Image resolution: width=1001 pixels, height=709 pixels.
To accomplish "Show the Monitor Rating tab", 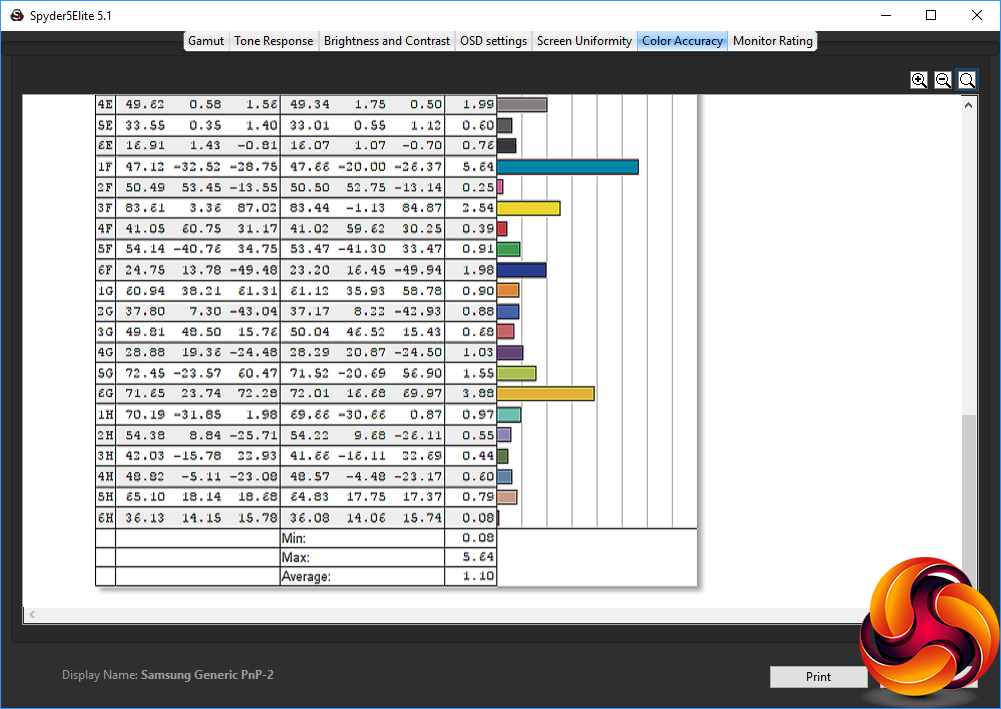I will [773, 41].
